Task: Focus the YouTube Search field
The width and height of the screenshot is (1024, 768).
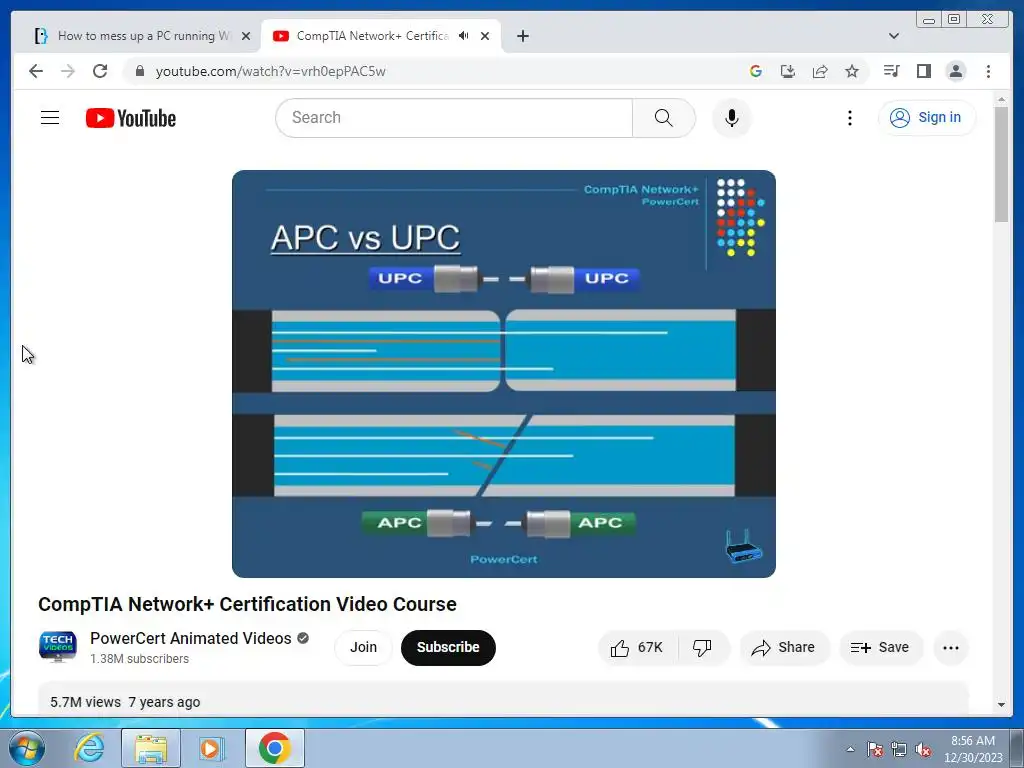Action: (455, 118)
